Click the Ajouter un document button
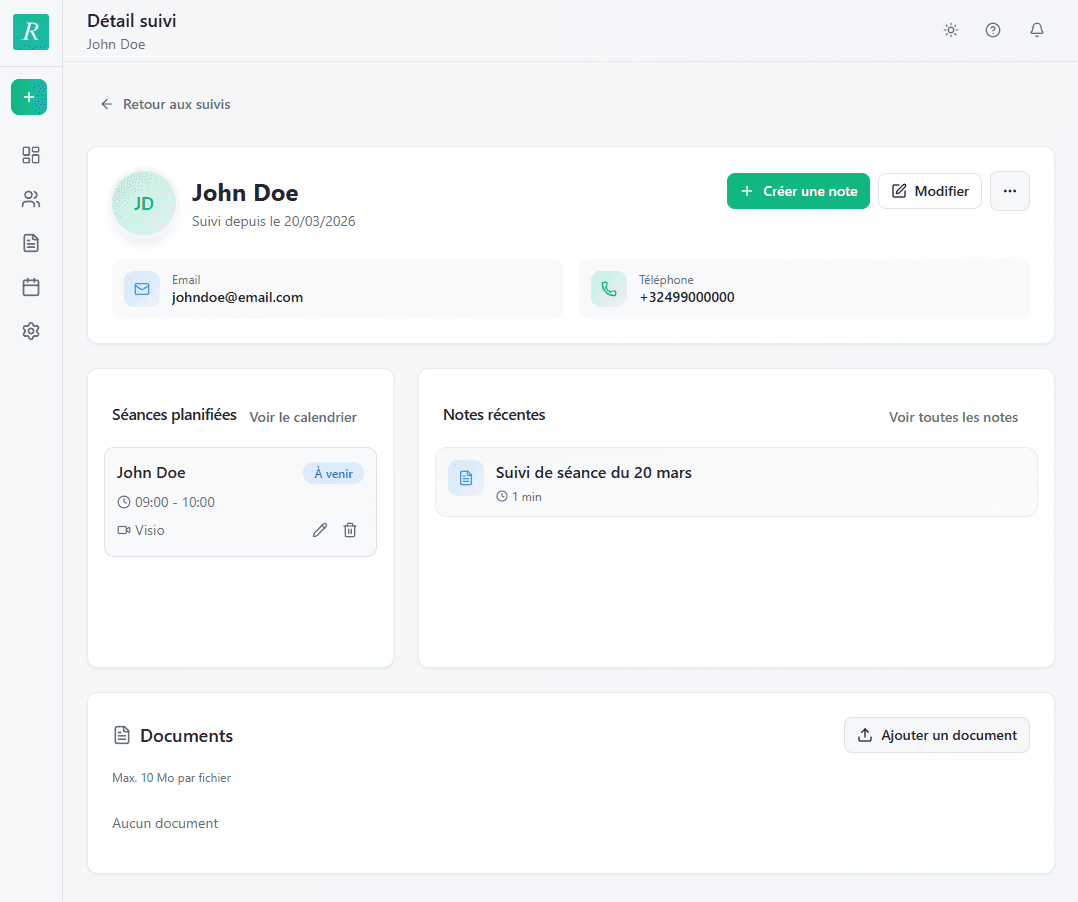The width and height of the screenshot is (1078, 902). [x=936, y=735]
